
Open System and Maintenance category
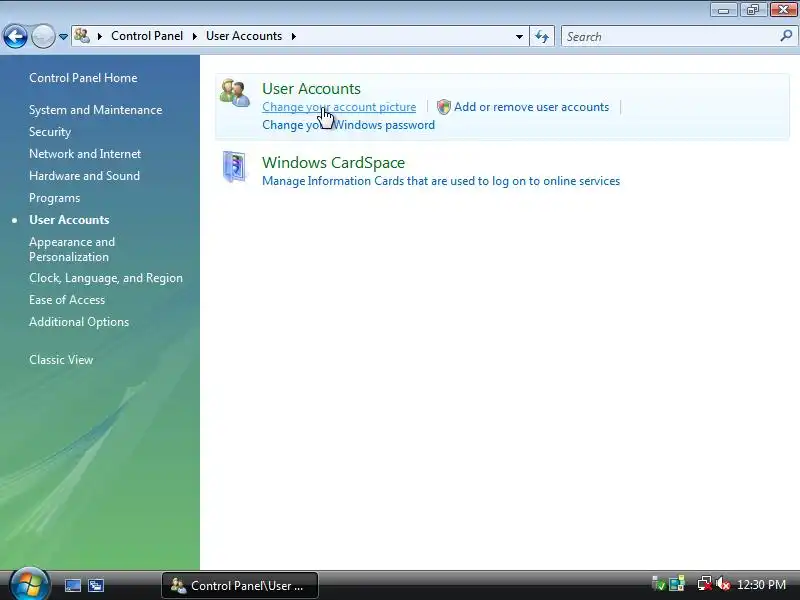(x=95, y=110)
